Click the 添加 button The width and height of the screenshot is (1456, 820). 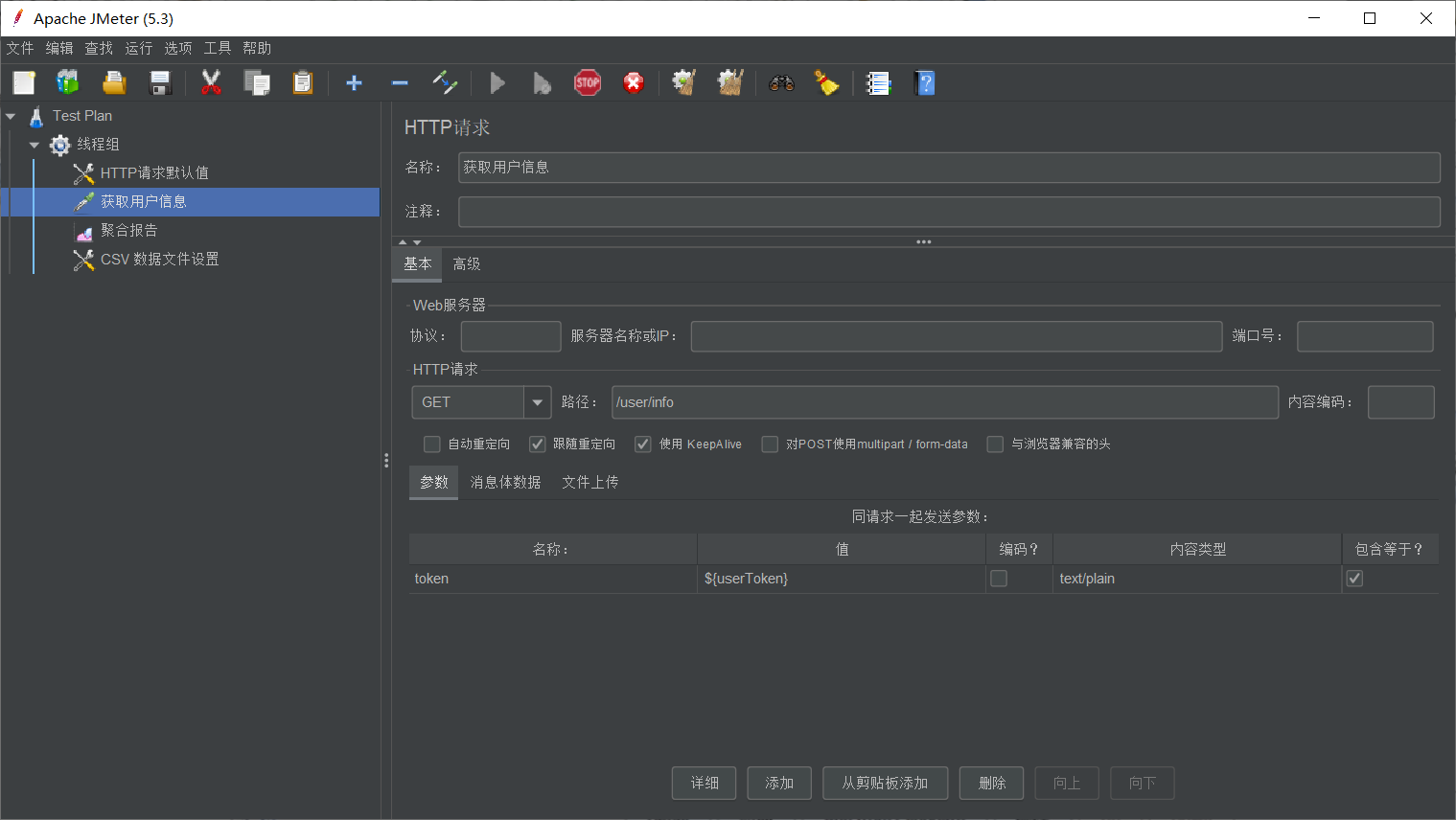[779, 784]
